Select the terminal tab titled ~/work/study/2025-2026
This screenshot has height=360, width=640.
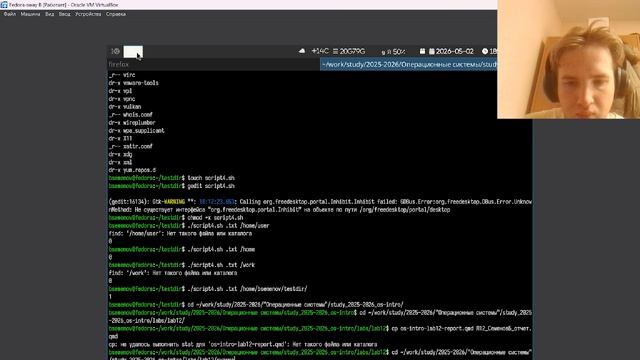pyautogui.click(x=409, y=64)
